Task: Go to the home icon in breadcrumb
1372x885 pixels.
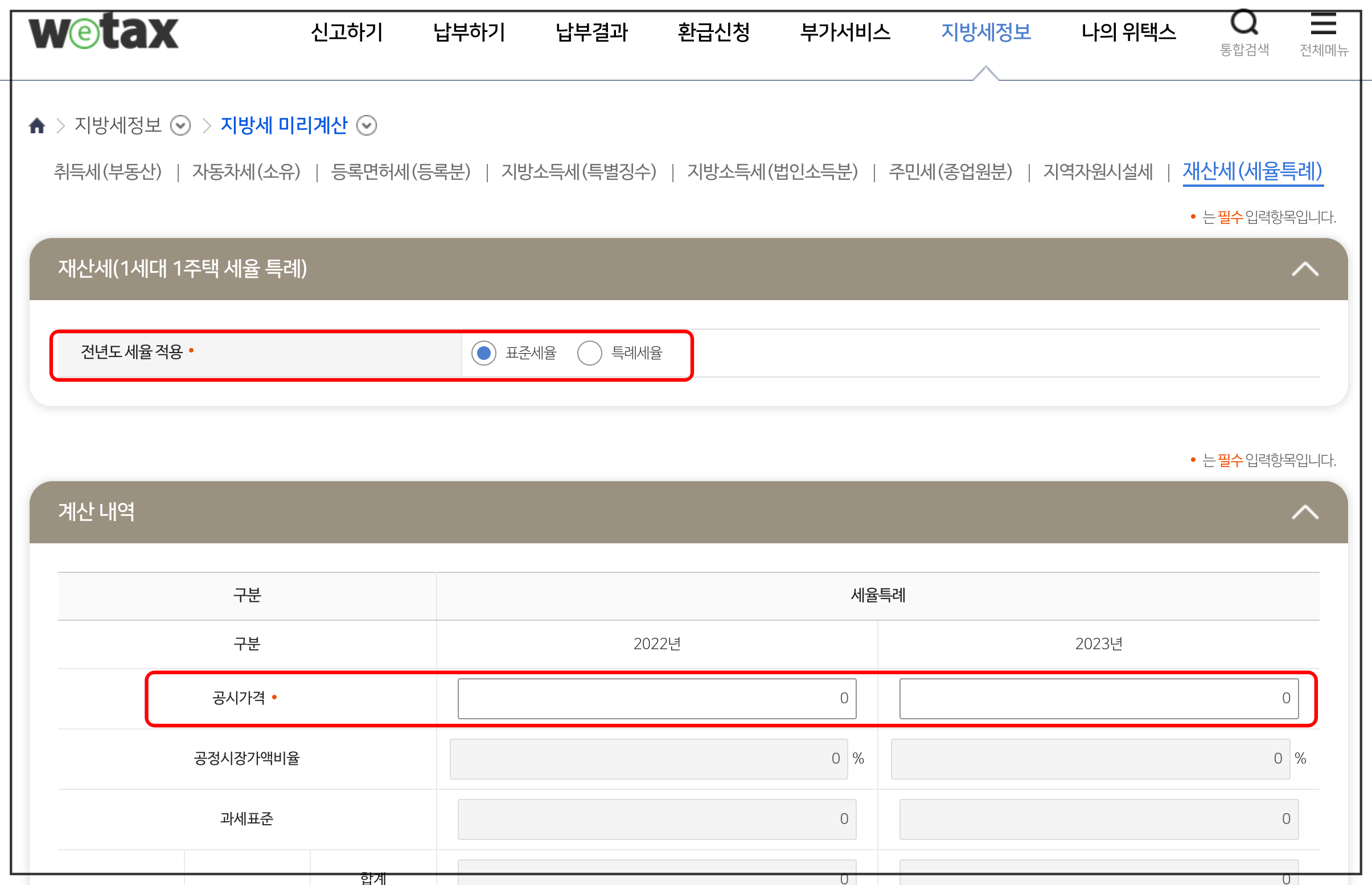Action: tap(38, 125)
